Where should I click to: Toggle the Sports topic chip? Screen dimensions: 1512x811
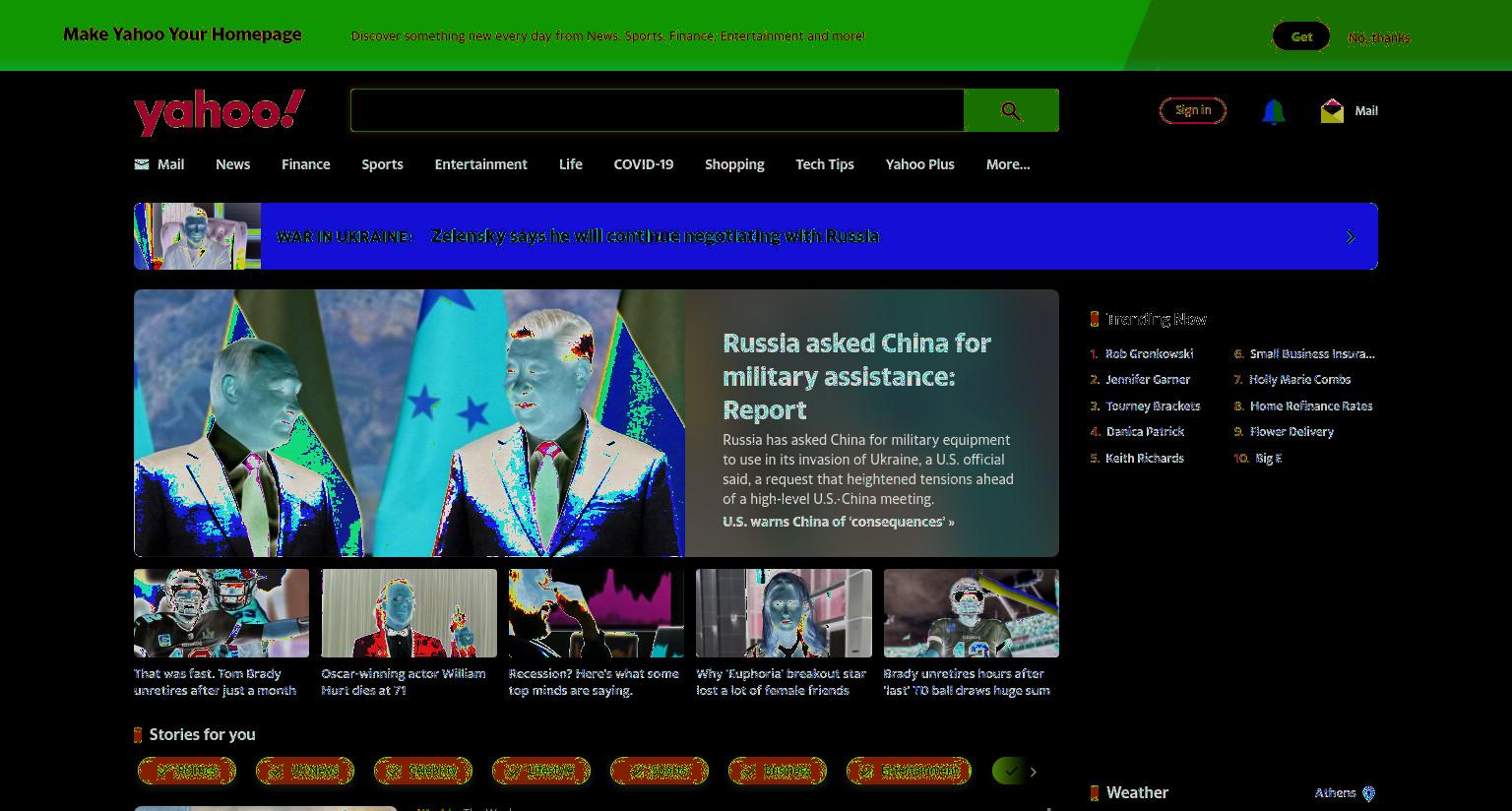[x=660, y=771]
